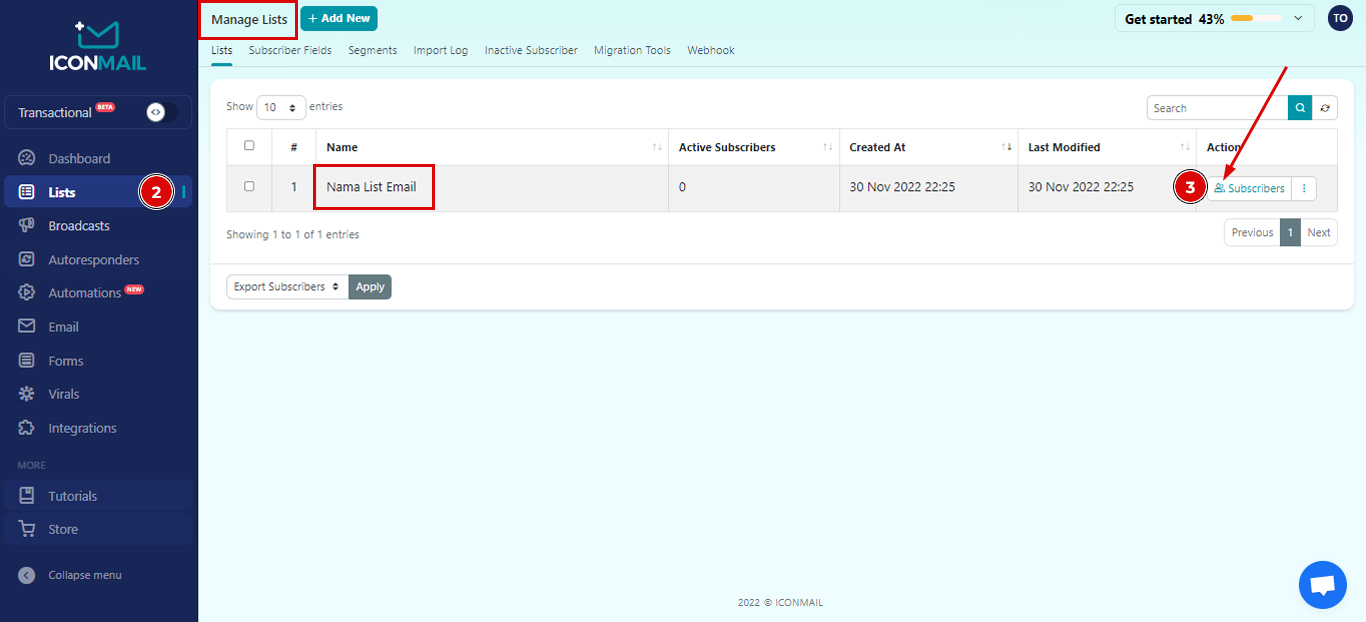Click the search magnifier icon button
This screenshot has width=1366, height=622.
point(1299,108)
